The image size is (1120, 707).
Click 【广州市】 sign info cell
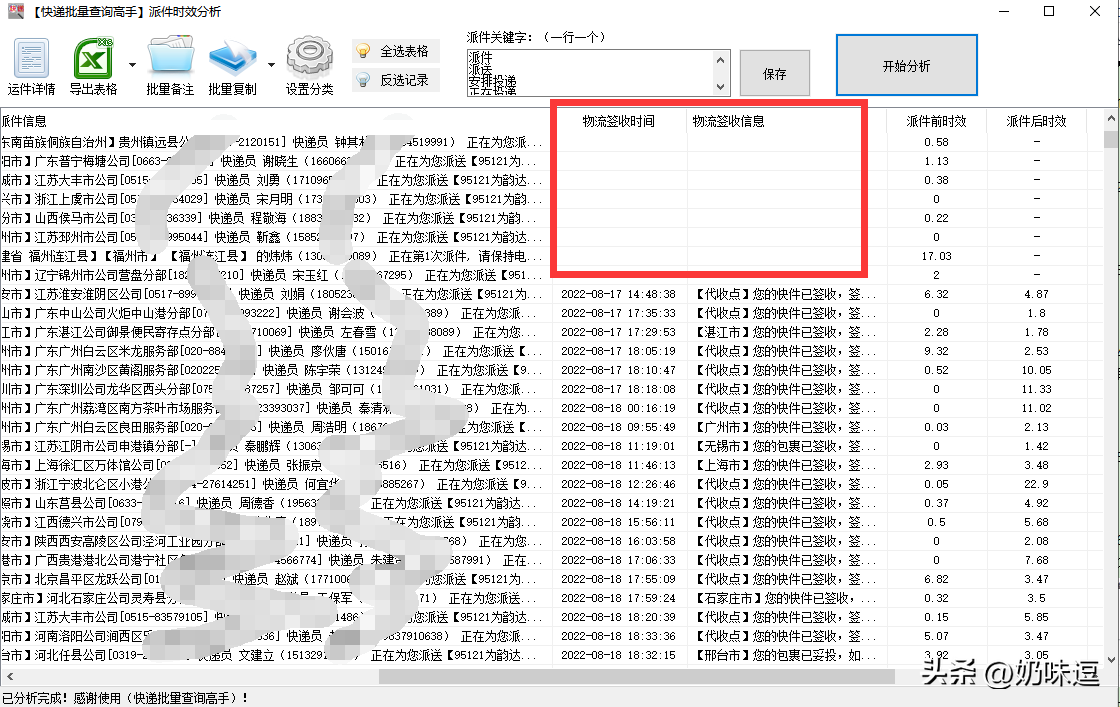coord(785,427)
